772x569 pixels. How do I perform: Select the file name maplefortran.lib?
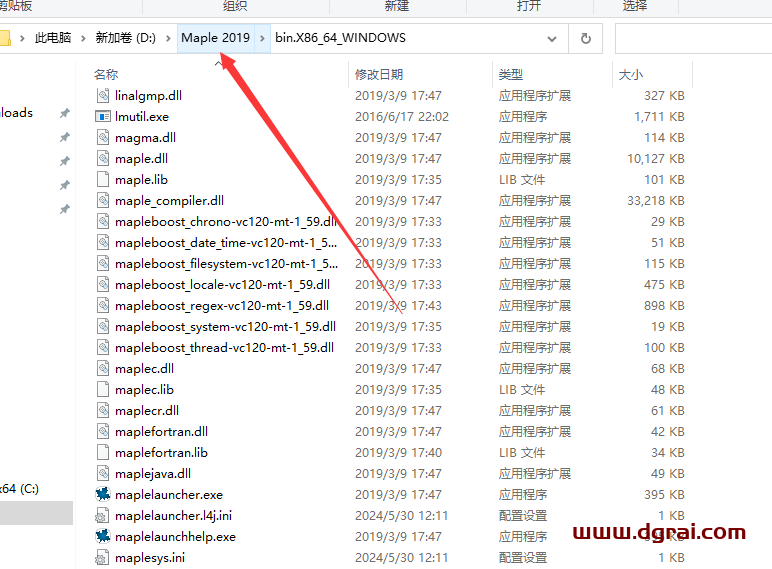click(x=161, y=453)
